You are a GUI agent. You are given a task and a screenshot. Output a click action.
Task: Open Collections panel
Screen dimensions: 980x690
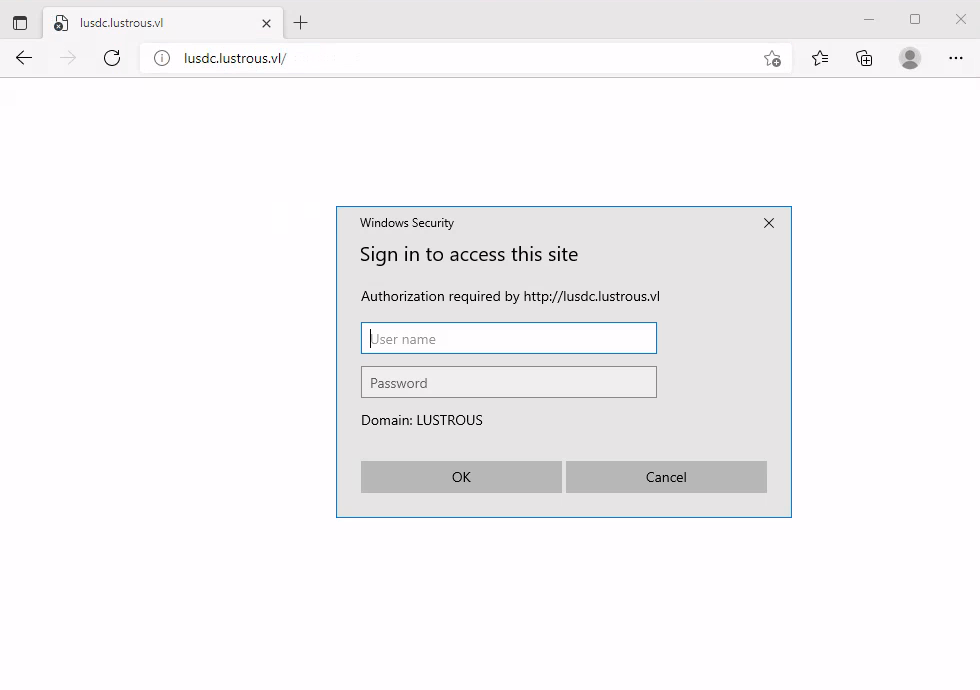[864, 58]
